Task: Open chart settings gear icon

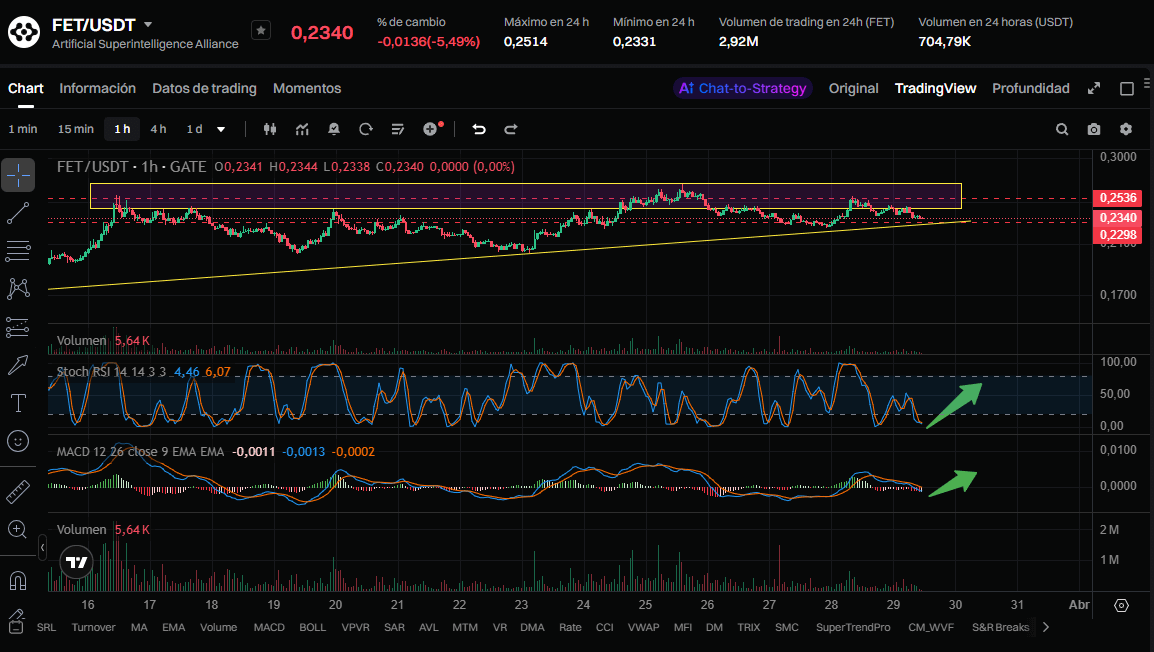Action: pyautogui.click(x=1126, y=129)
